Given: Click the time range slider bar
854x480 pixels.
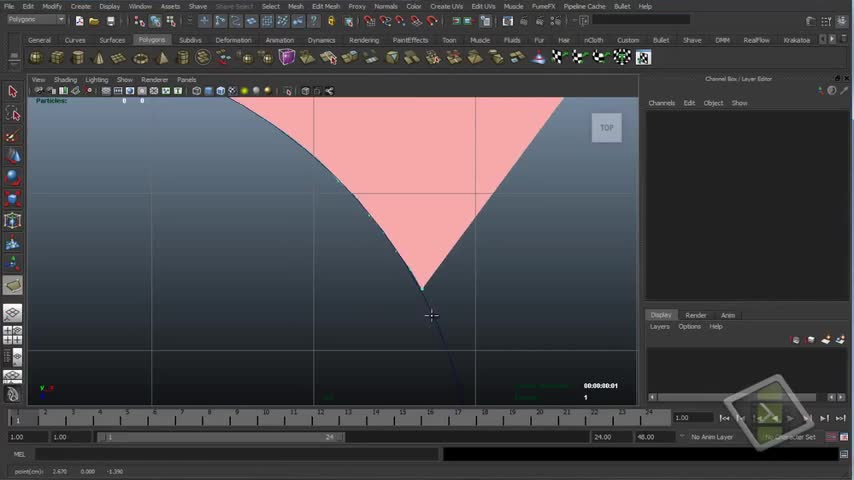Looking at the screenshot, I should click(221, 437).
